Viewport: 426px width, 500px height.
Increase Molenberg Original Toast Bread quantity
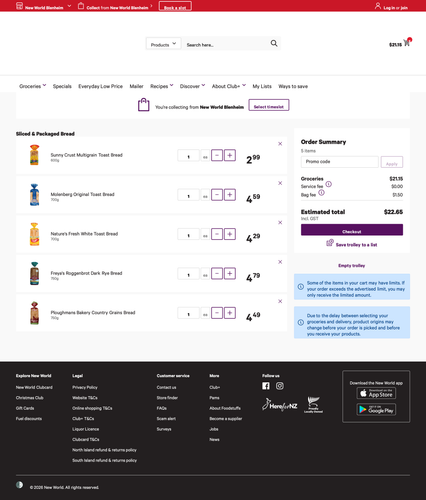[x=230, y=195]
